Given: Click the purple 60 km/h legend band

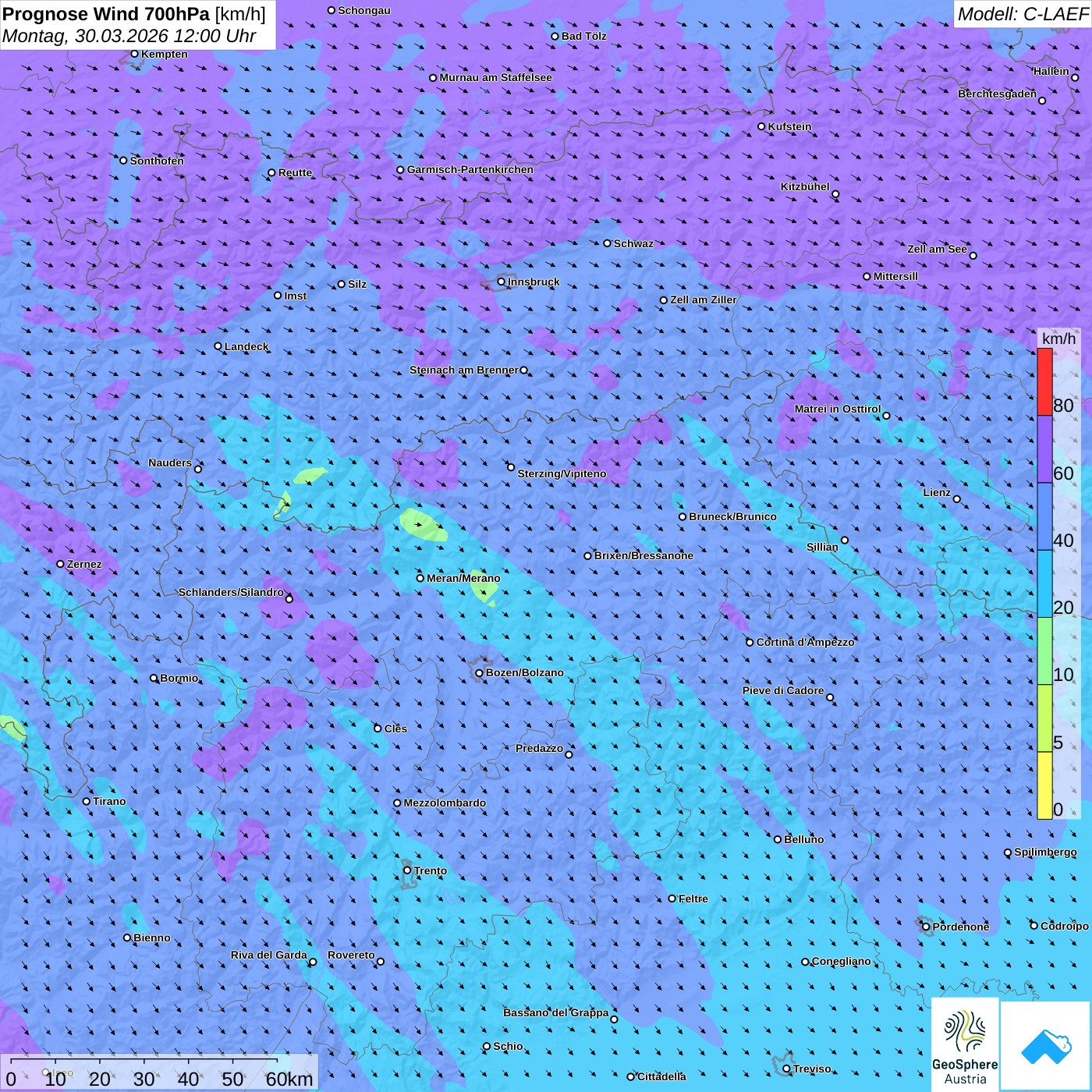Looking at the screenshot, I should point(1044,449).
